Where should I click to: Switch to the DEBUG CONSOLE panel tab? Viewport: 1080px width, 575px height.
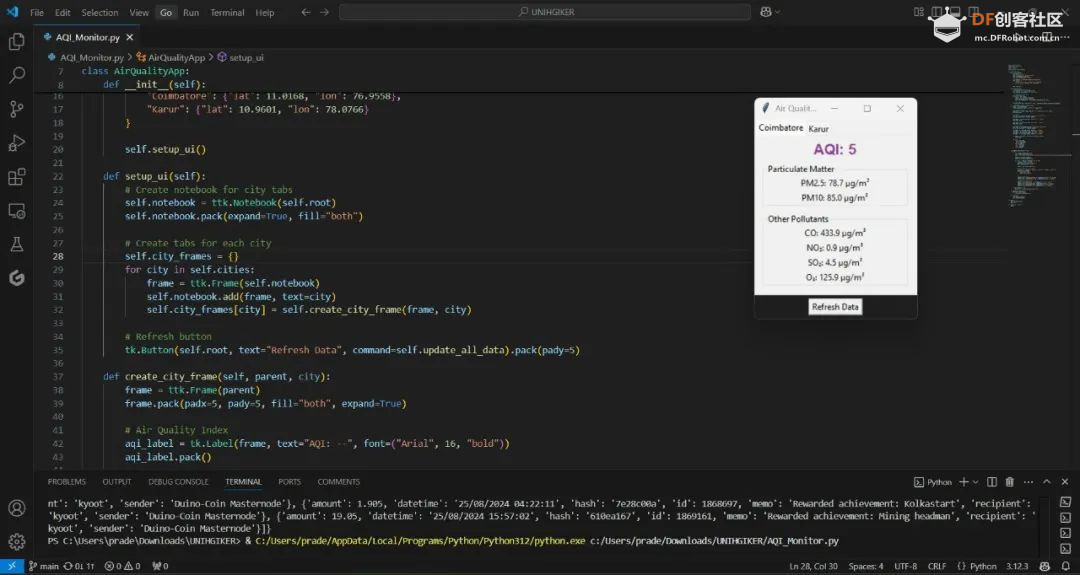coord(178,482)
